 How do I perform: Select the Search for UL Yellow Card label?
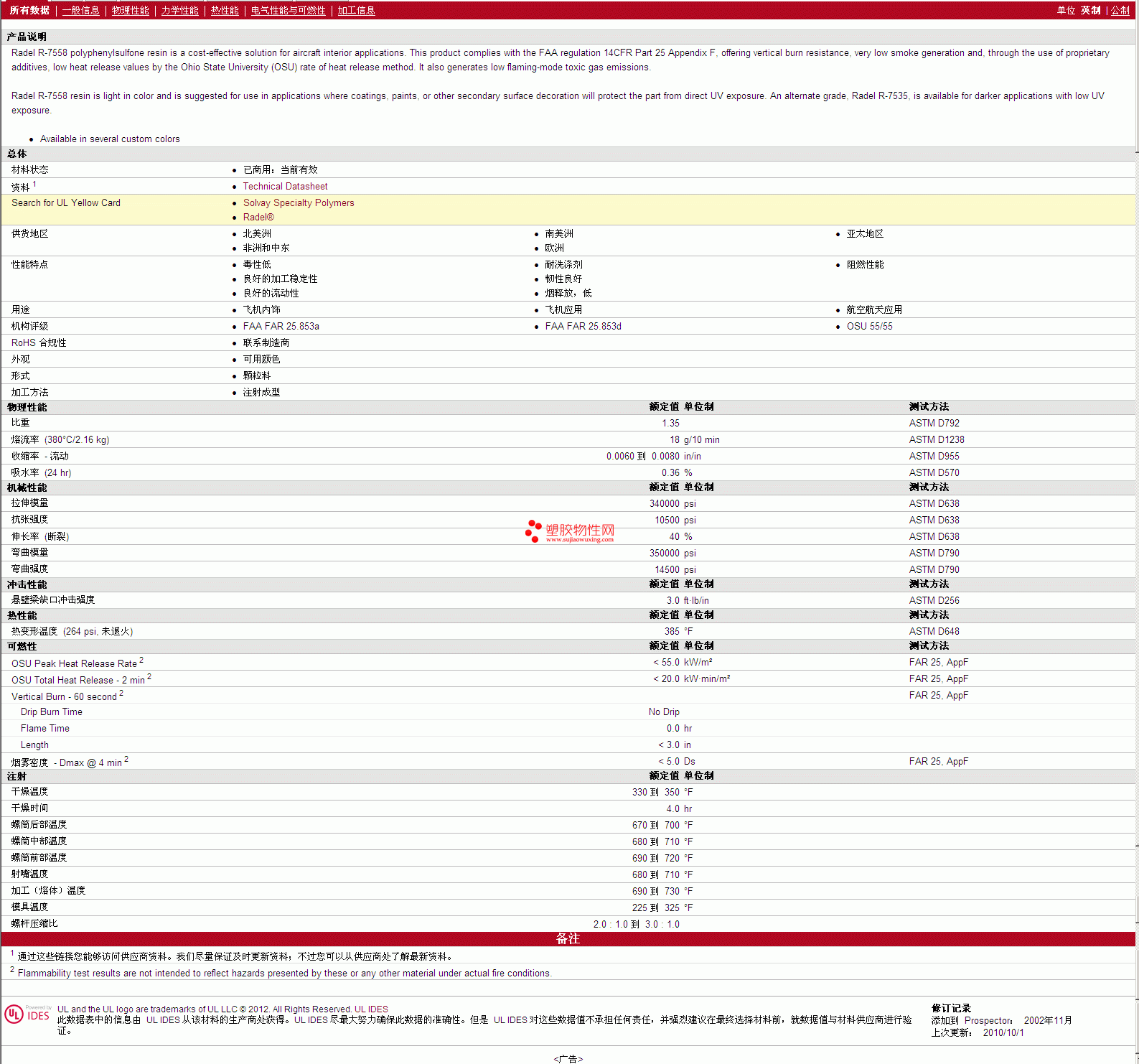click(x=66, y=202)
